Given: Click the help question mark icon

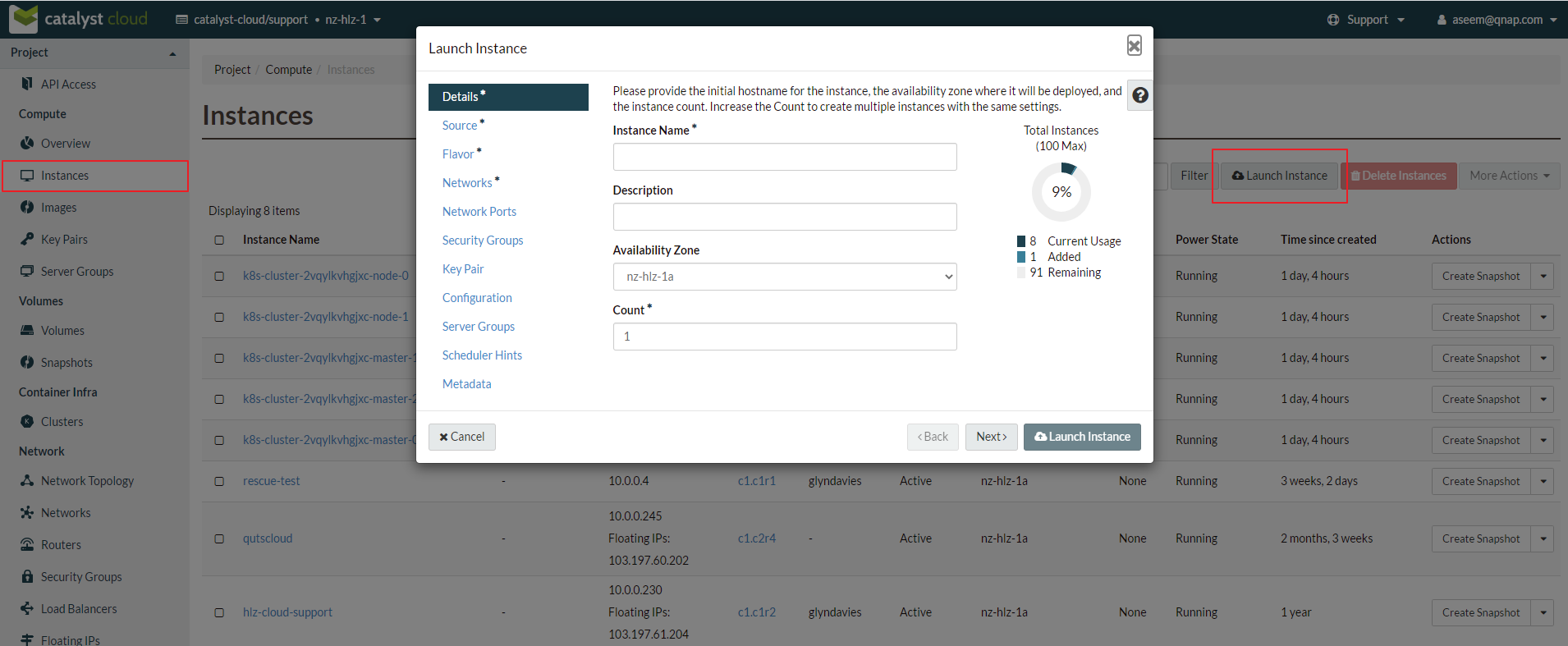Looking at the screenshot, I should 1139,95.
